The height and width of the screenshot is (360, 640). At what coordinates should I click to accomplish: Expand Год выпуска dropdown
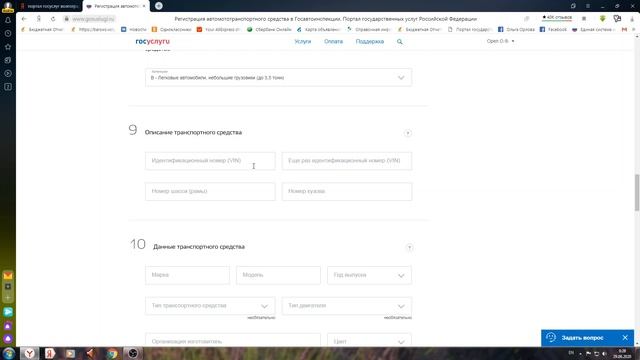point(369,275)
